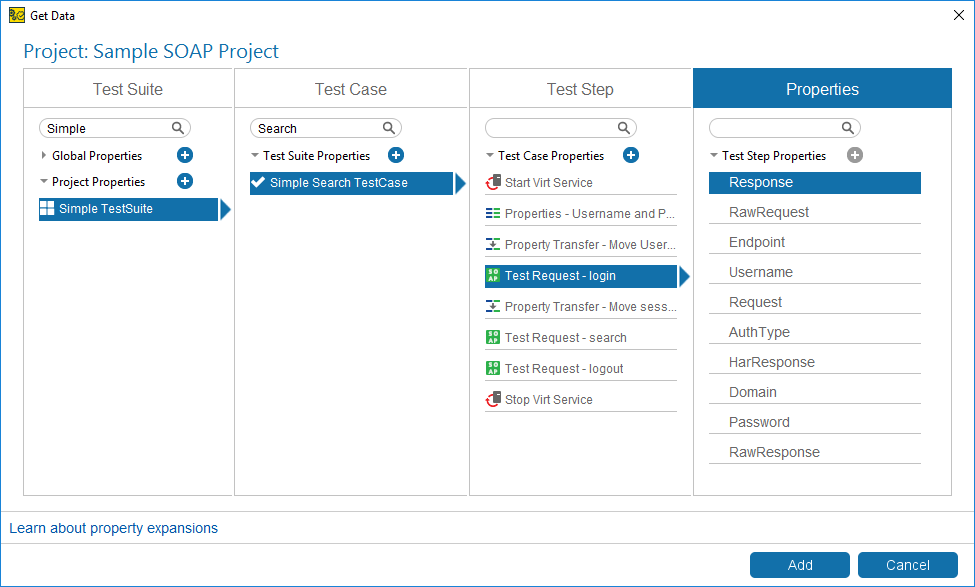975x587 pixels.
Task: Click the magnifier icon in Test Suite search
Action: [x=178, y=128]
